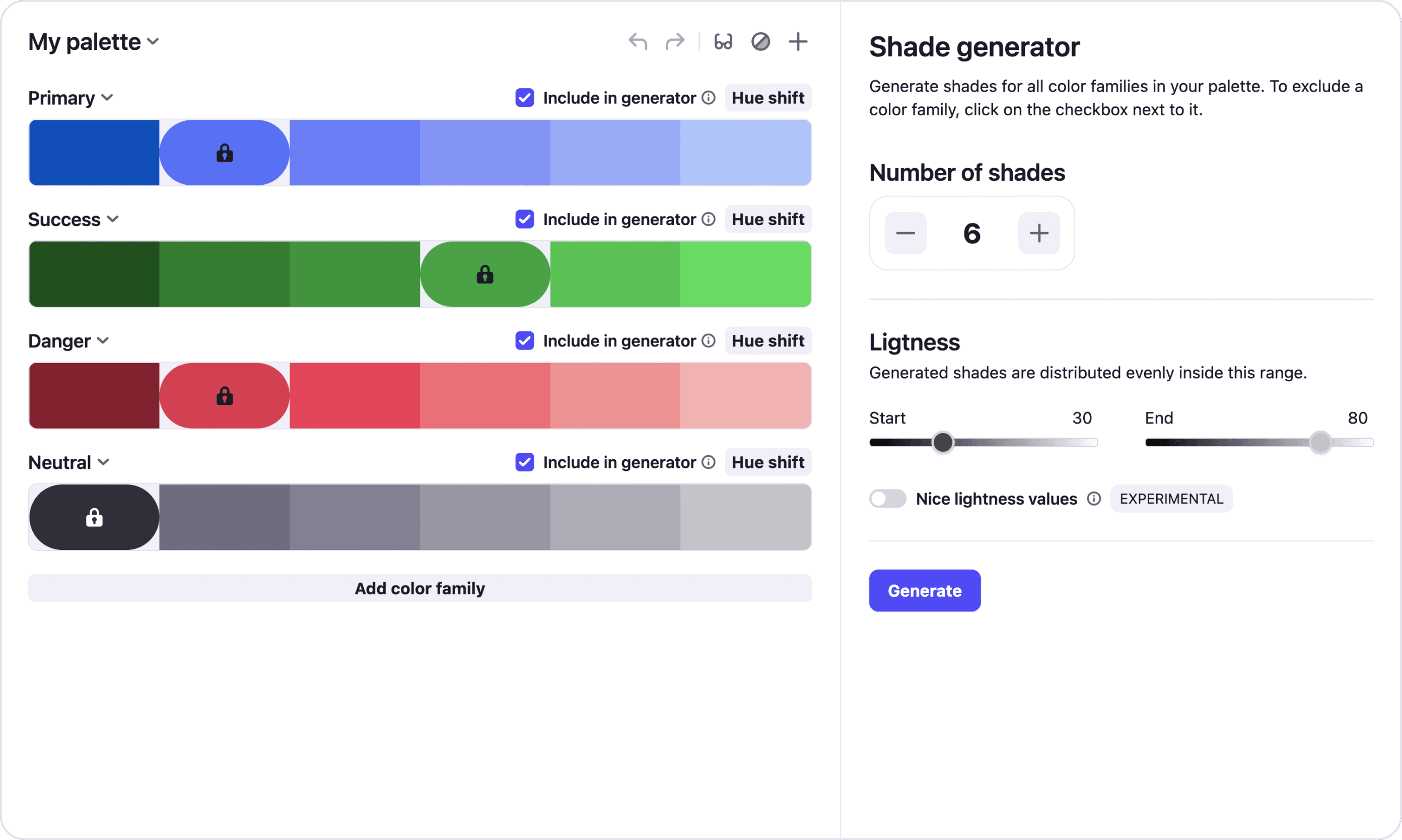Image resolution: width=1402 pixels, height=840 pixels.
Task: Uncheck Include in generator for Success
Action: click(524, 219)
